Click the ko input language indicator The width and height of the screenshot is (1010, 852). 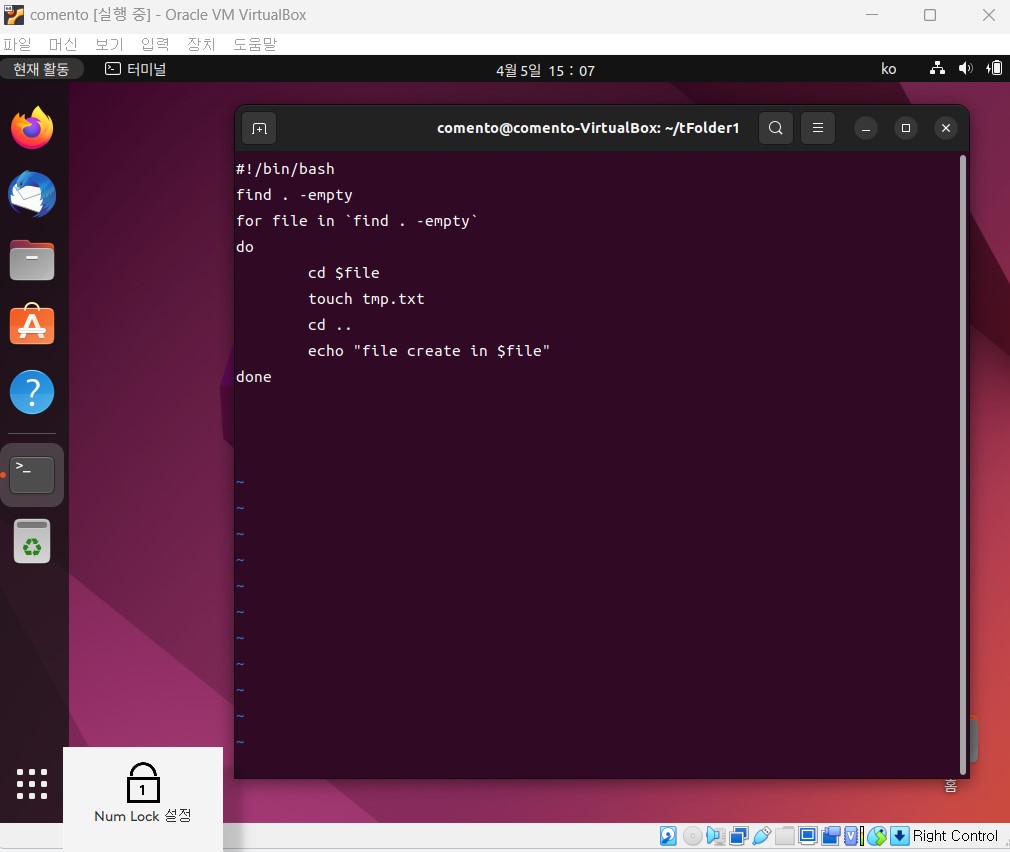pyautogui.click(x=888, y=69)
